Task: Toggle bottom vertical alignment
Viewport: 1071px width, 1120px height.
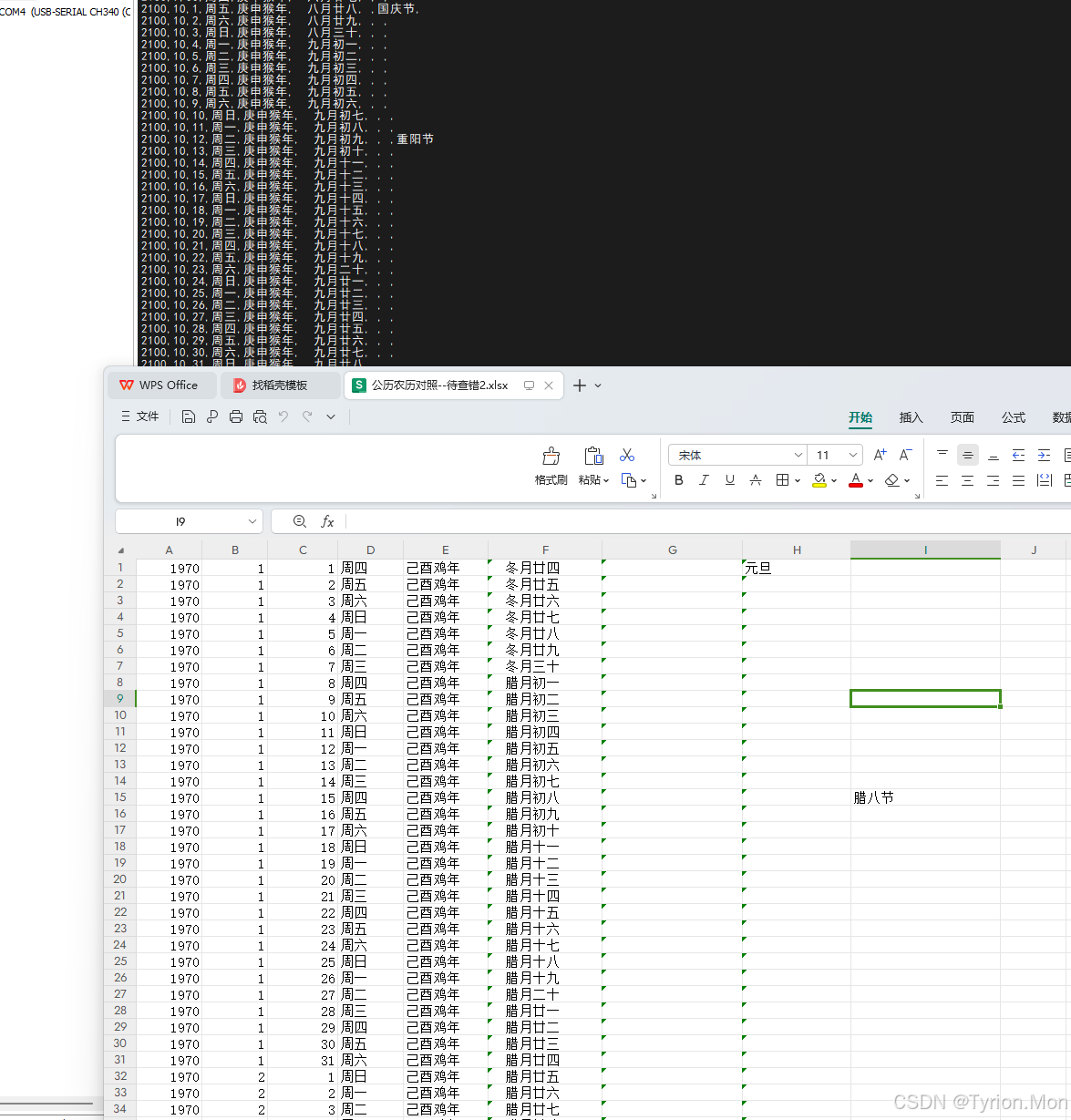Action: pos(994,455)
